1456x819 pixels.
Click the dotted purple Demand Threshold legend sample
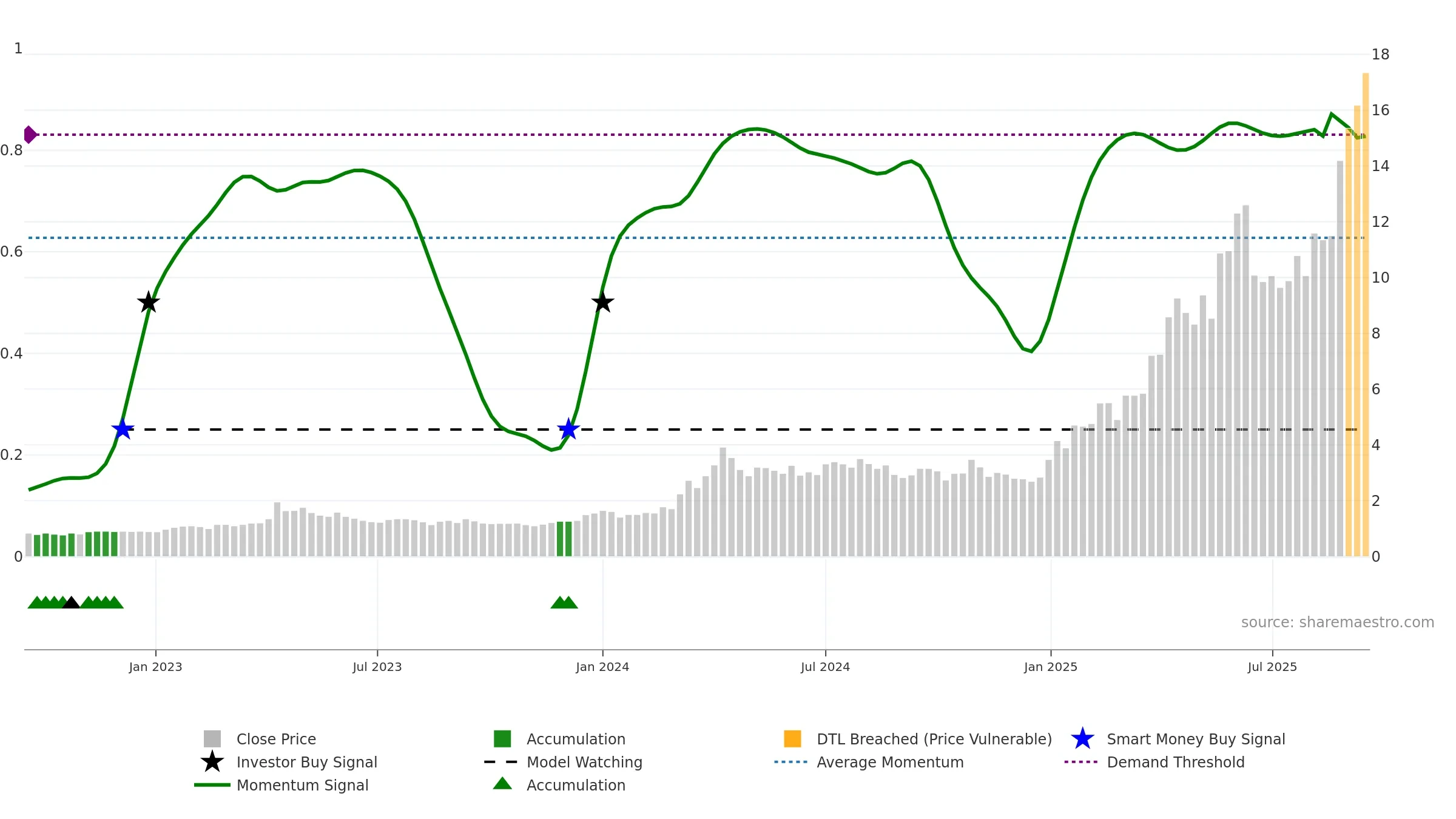tap(1081, 762)
